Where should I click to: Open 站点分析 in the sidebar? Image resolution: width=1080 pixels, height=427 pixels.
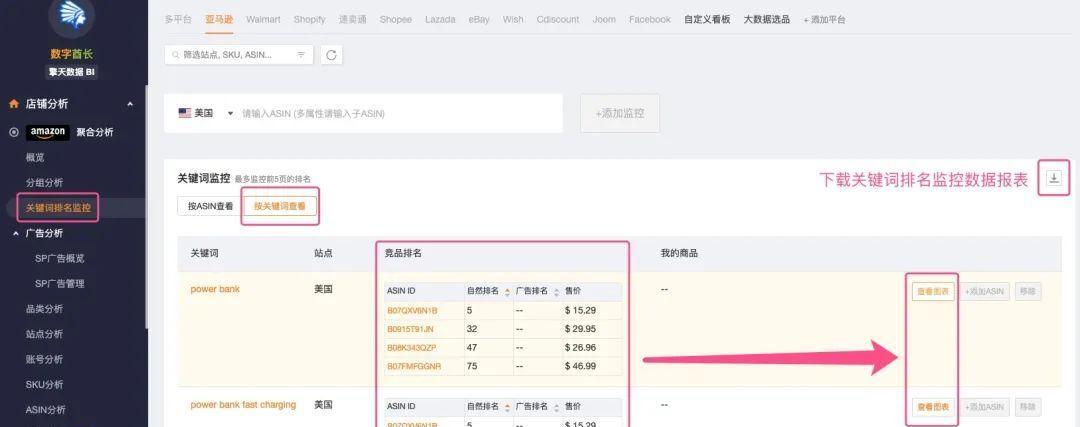coord(44,334)
